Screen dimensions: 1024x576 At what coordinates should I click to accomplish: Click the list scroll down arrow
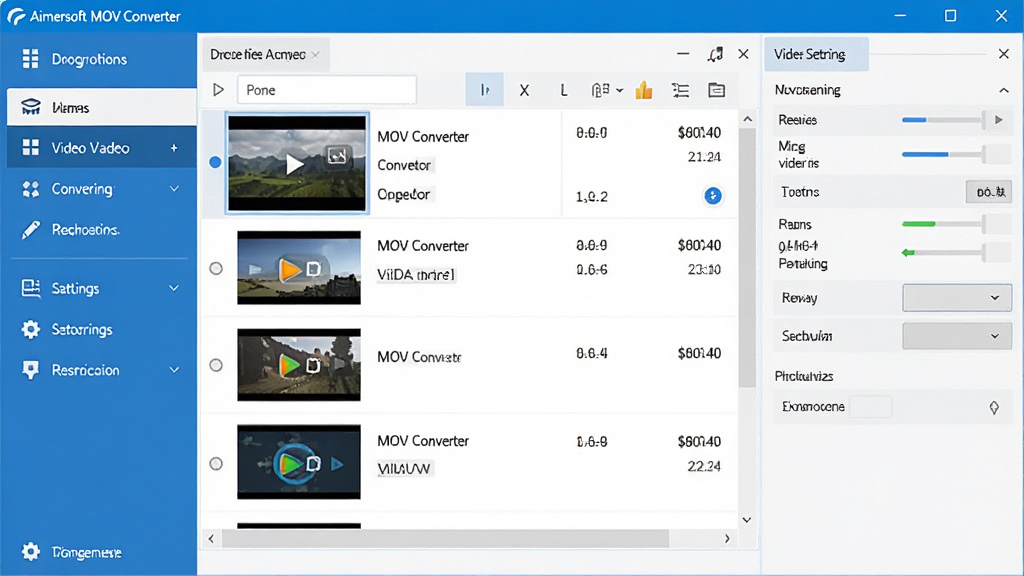[x=747, y=520]
